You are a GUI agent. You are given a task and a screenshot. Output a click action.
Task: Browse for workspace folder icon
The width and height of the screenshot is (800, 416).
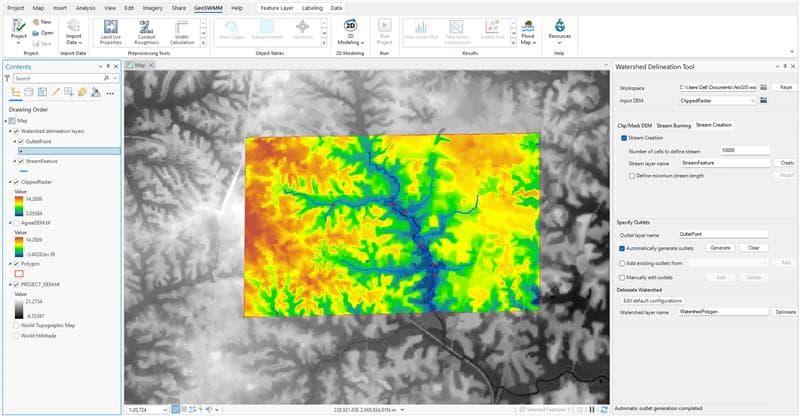pos(764,87)
